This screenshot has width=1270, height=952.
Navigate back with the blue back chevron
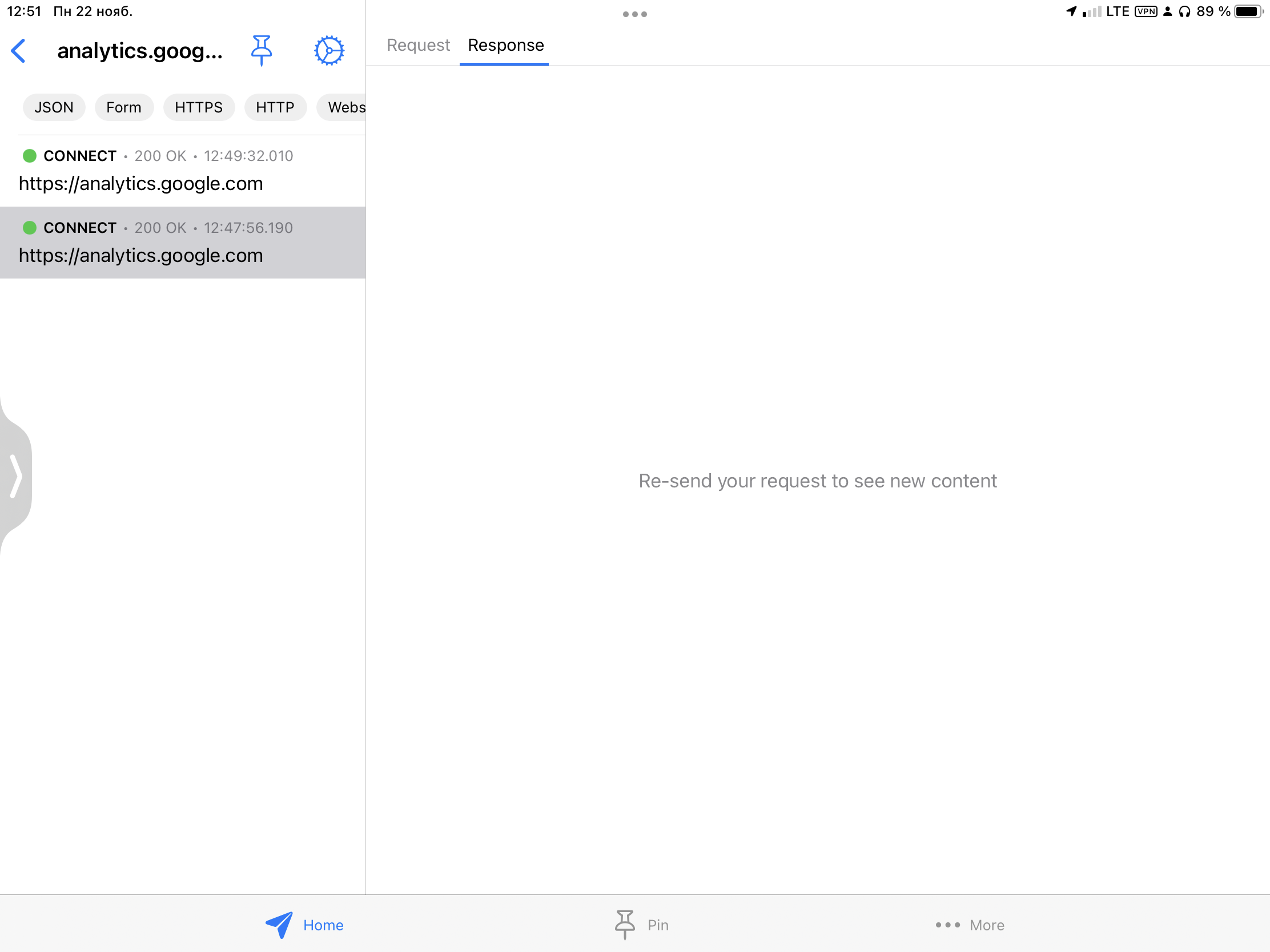point(19,50)
